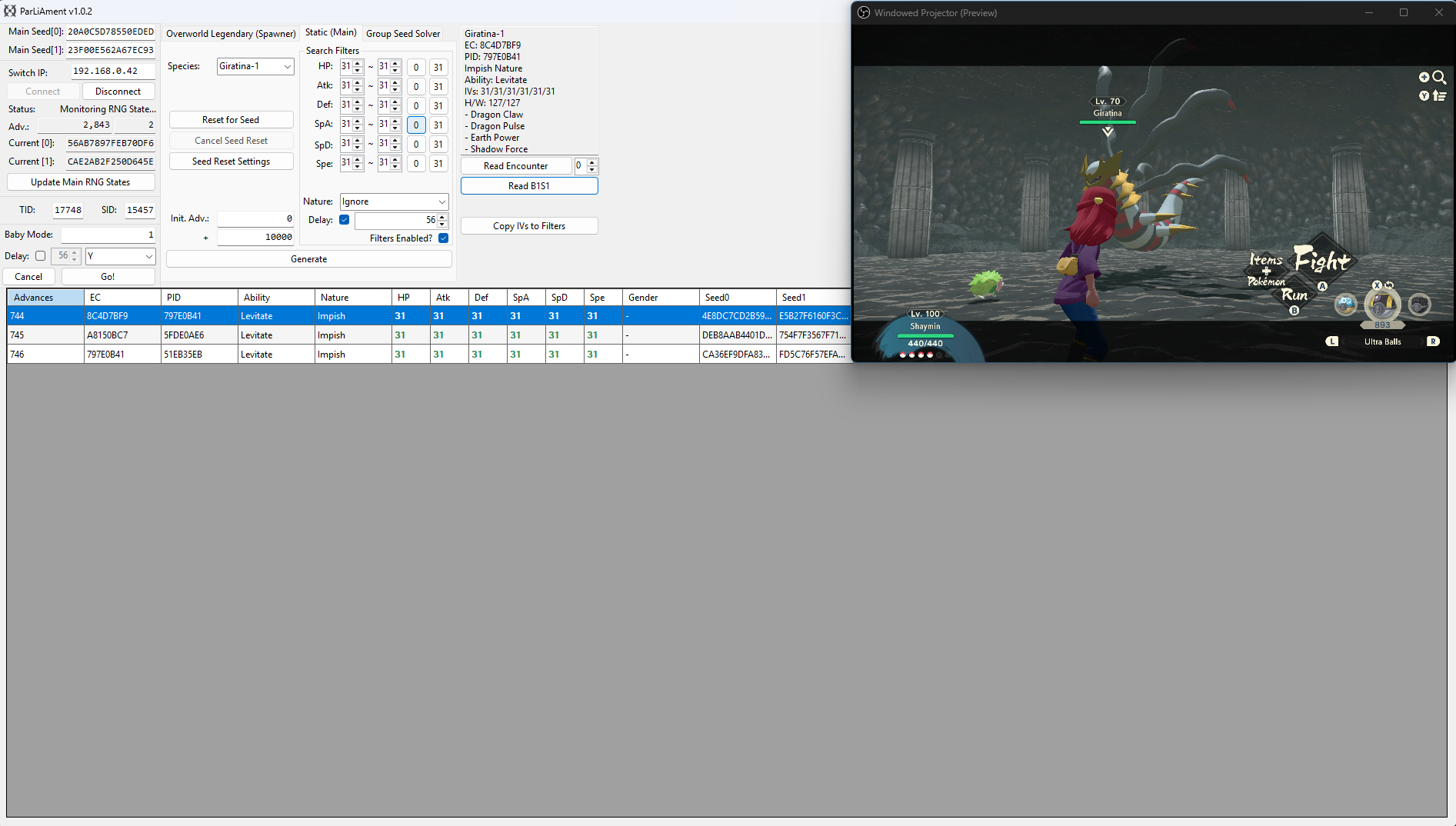This screenshot has width=1456, height=826.
Task: Toggle the Filters Enabled checkbox
Action: 444,238
